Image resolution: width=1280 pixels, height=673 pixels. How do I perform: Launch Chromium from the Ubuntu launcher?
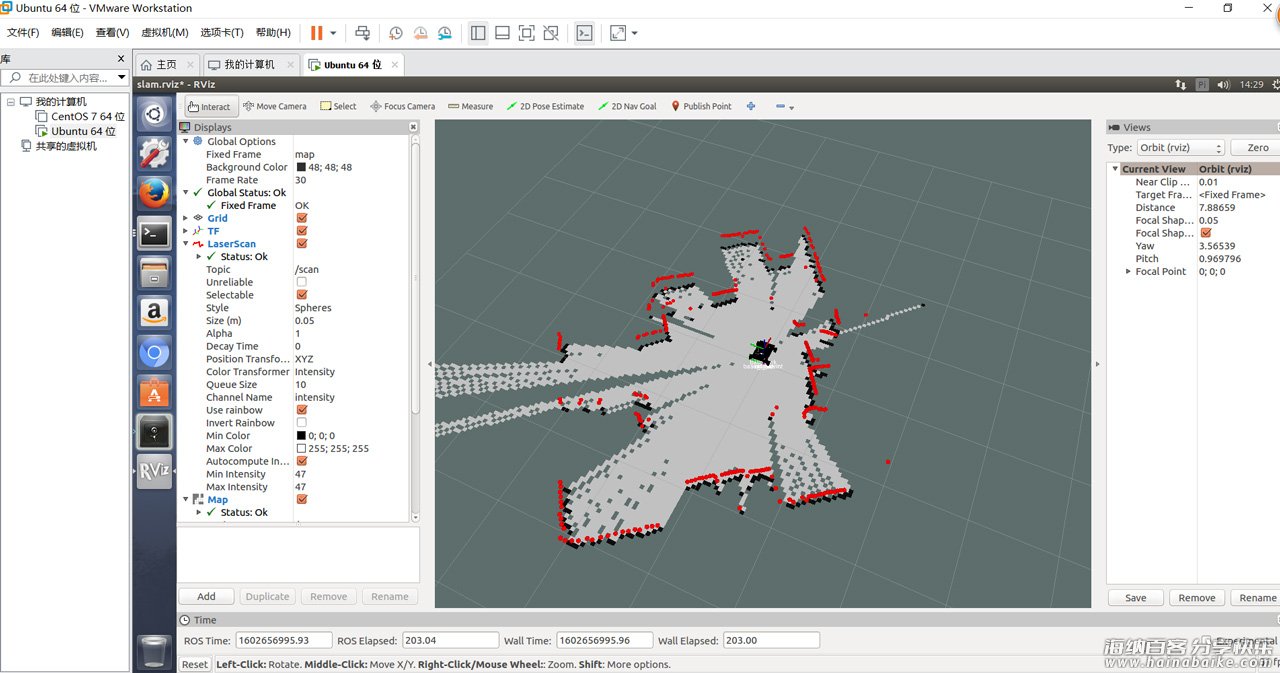154,352
